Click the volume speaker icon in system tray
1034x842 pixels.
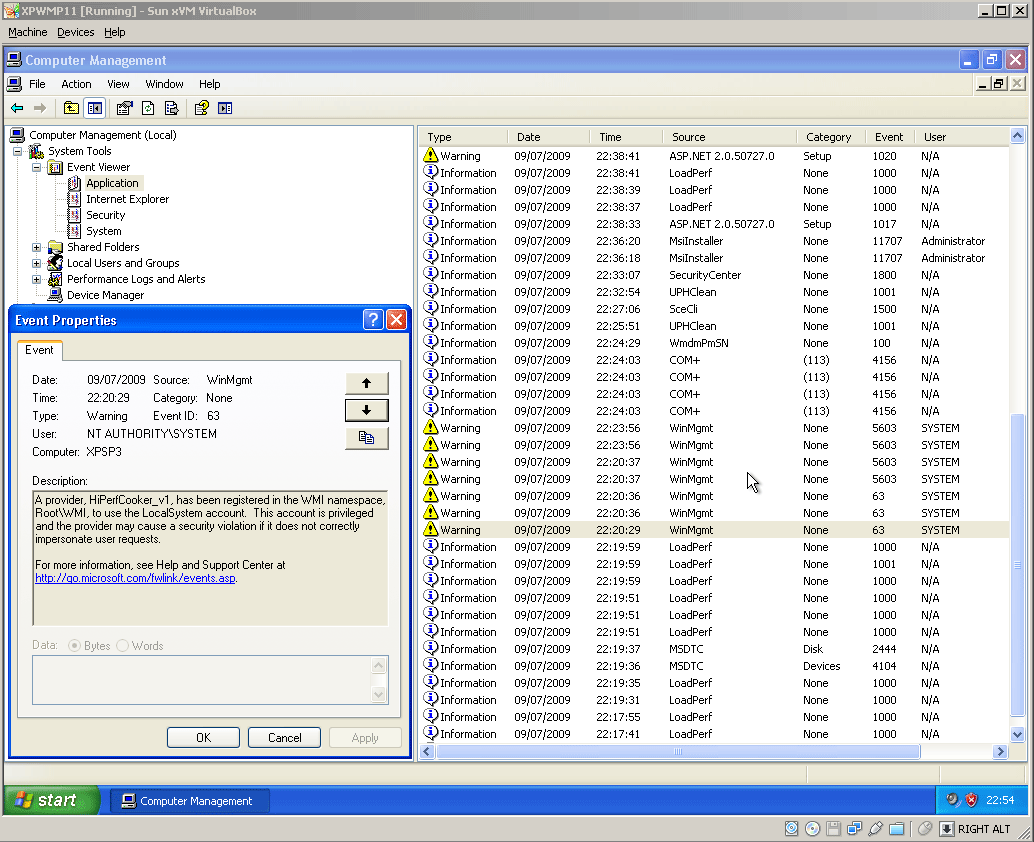tap(953, 800)
